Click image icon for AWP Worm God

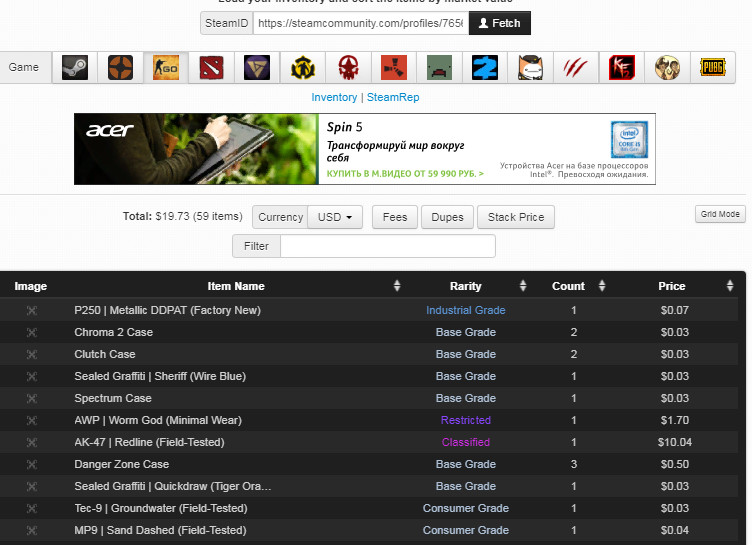(32, 421)
